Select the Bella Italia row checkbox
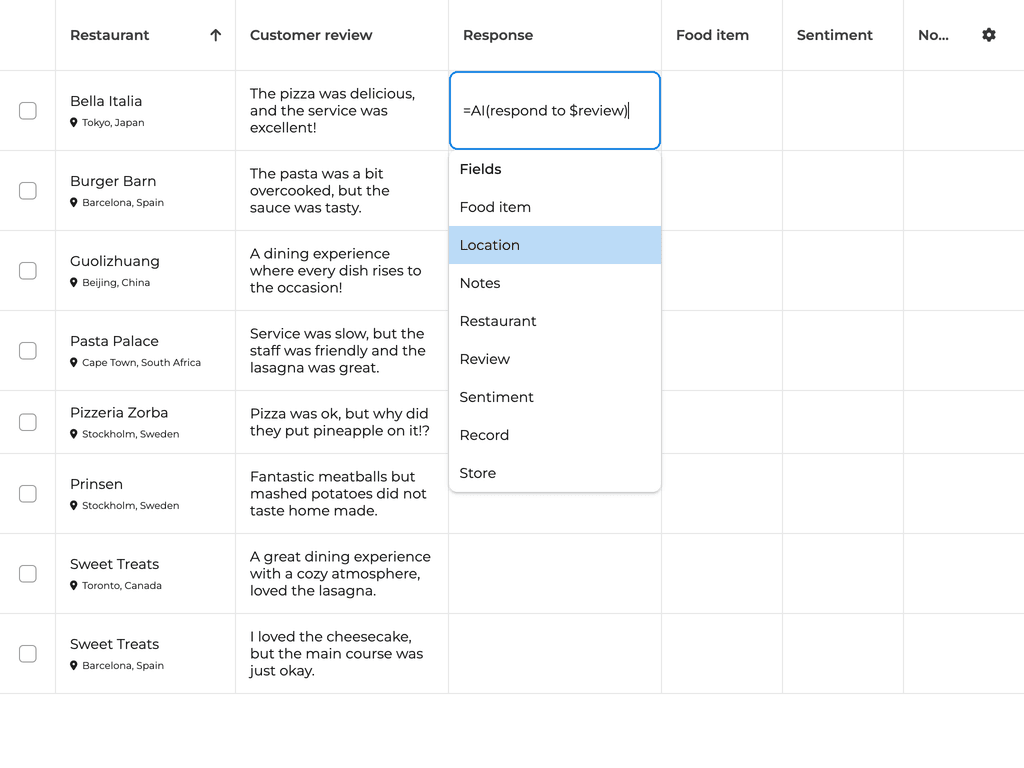 coord(28,111)
